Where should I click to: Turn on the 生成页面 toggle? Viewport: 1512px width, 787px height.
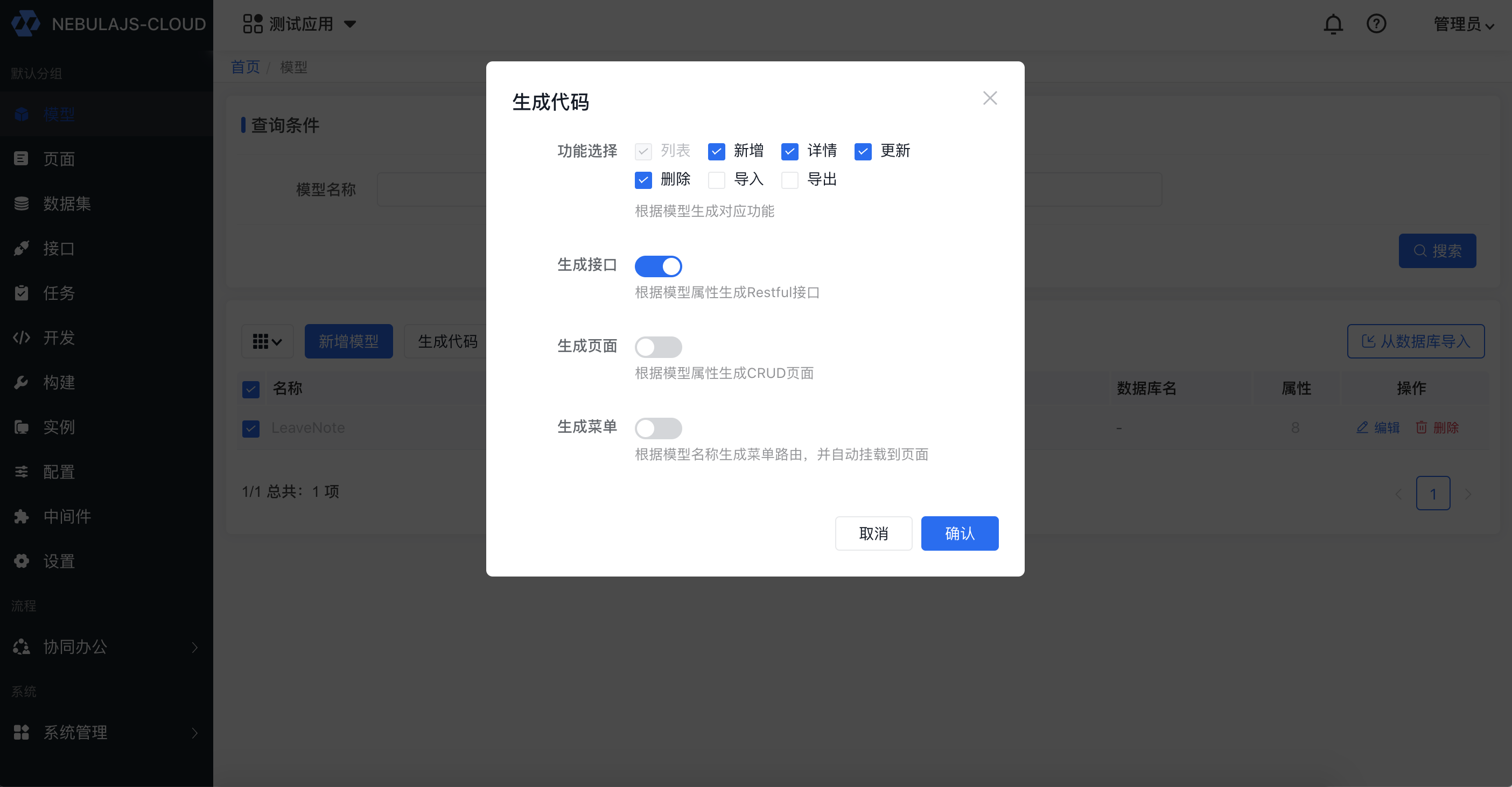tap(659, 347)
